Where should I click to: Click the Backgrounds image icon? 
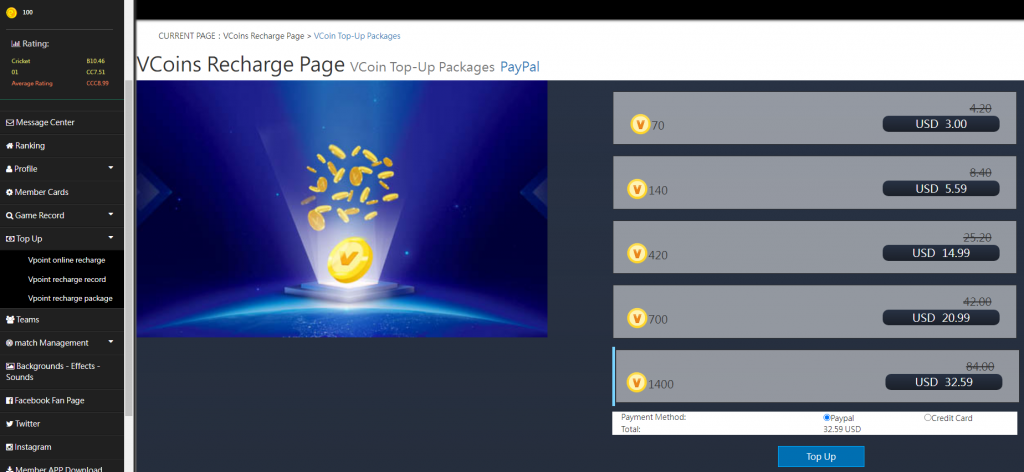10,366
